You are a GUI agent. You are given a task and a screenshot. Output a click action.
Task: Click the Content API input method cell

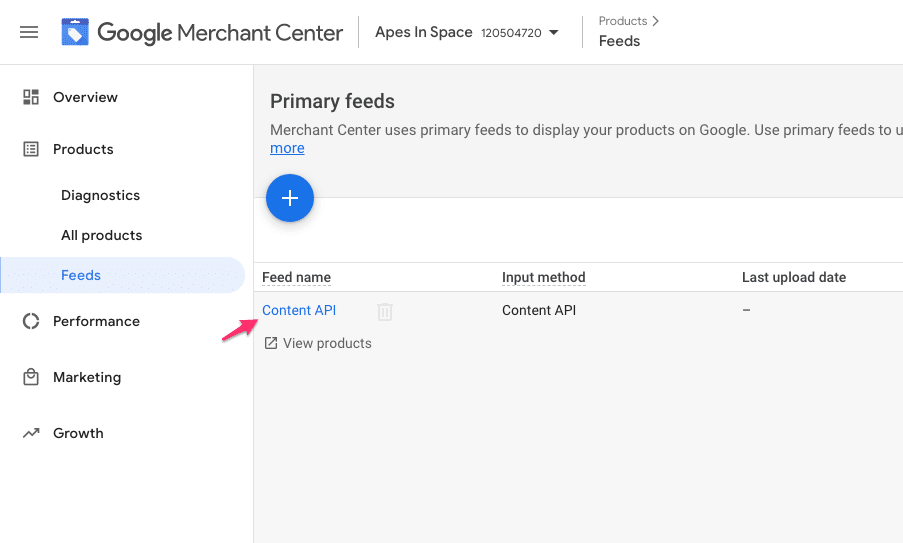click(539, 310)
